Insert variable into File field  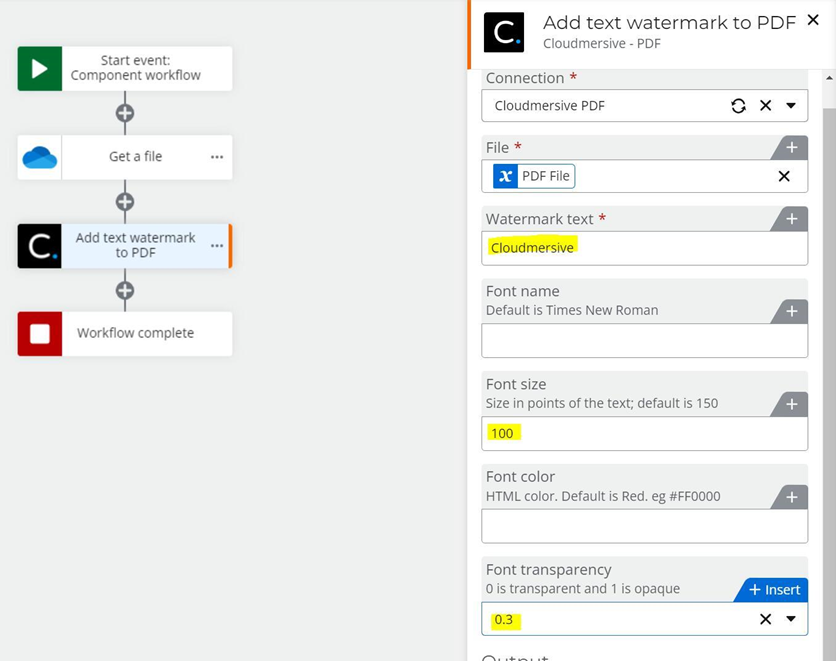791,148
